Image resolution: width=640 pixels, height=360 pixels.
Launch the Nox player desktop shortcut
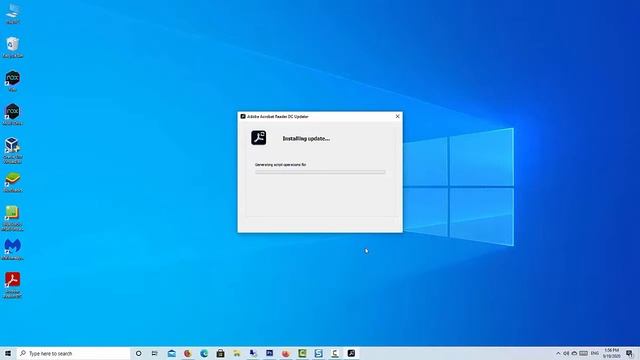click(x=13, y=80)
